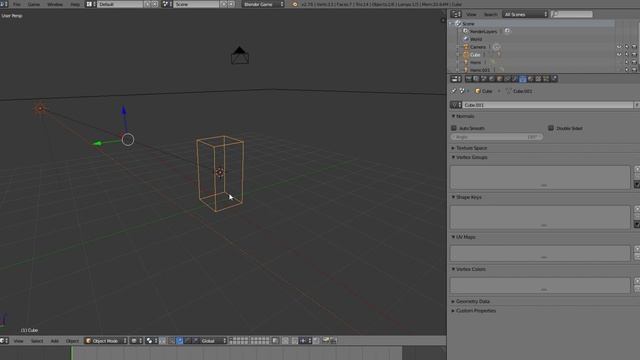Open the All Scenes outliner display dropdown
Image resolution: width=640 pixels, height=360 pixels.
pyautogui.click(x=525, y=14)
